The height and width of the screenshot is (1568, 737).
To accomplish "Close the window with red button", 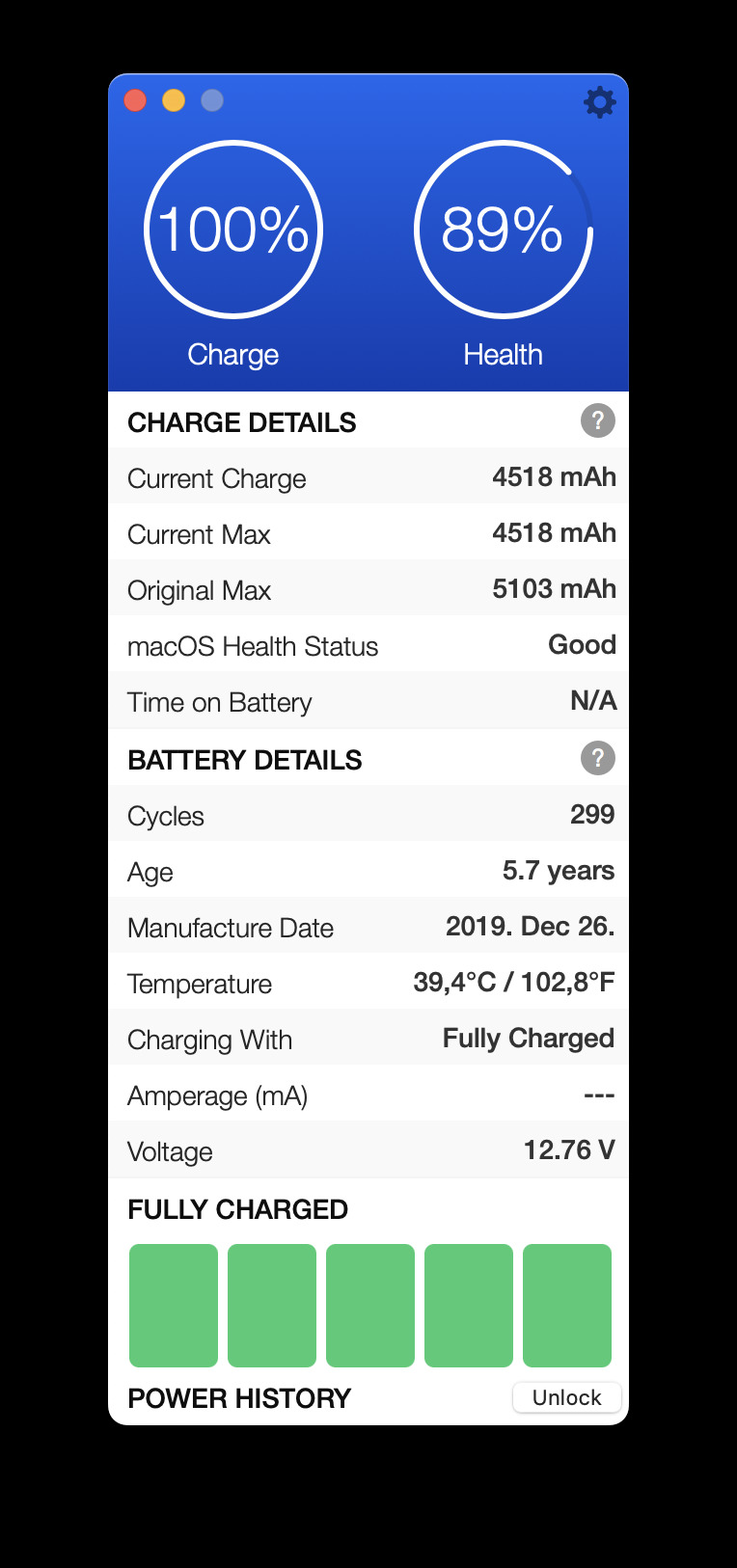I will pyautogui.click(x=135, y=100).
